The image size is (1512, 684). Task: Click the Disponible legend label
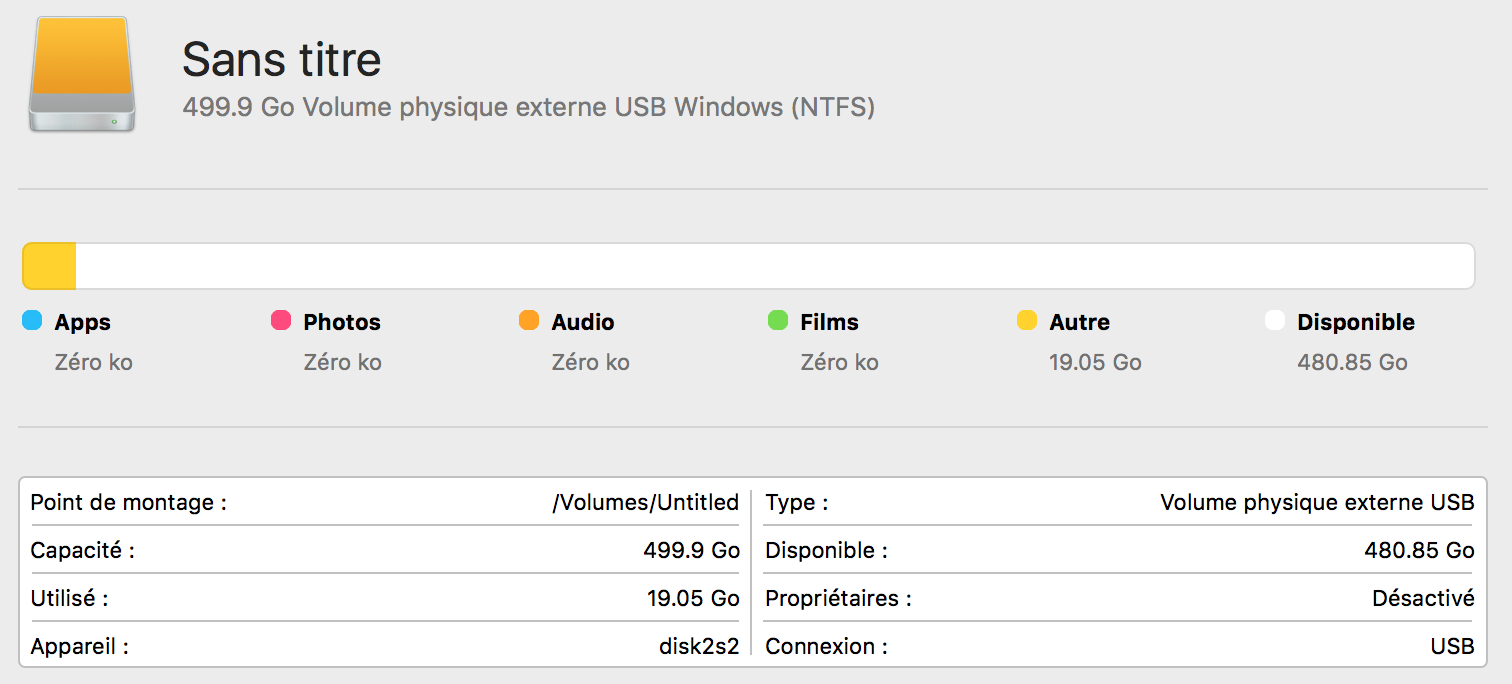tap(1356, 322)
